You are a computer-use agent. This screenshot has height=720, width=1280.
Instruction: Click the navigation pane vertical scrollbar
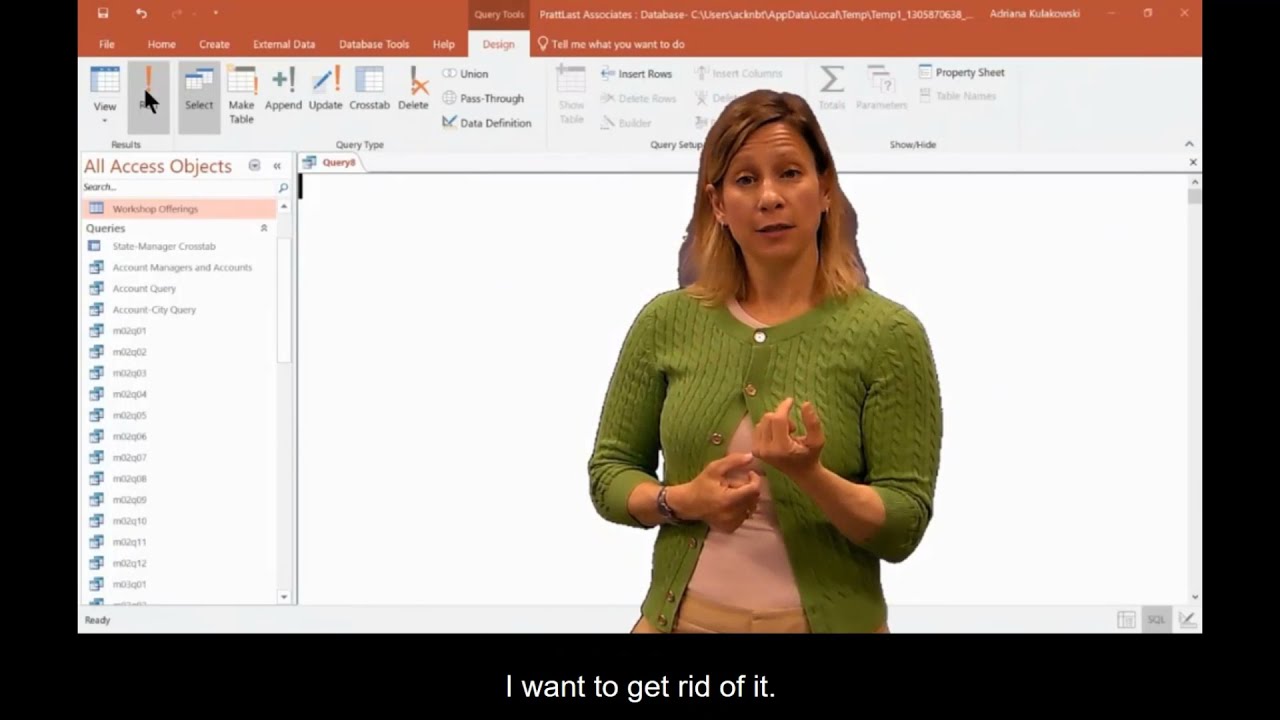pyautogui.click(x=284, y=300)
